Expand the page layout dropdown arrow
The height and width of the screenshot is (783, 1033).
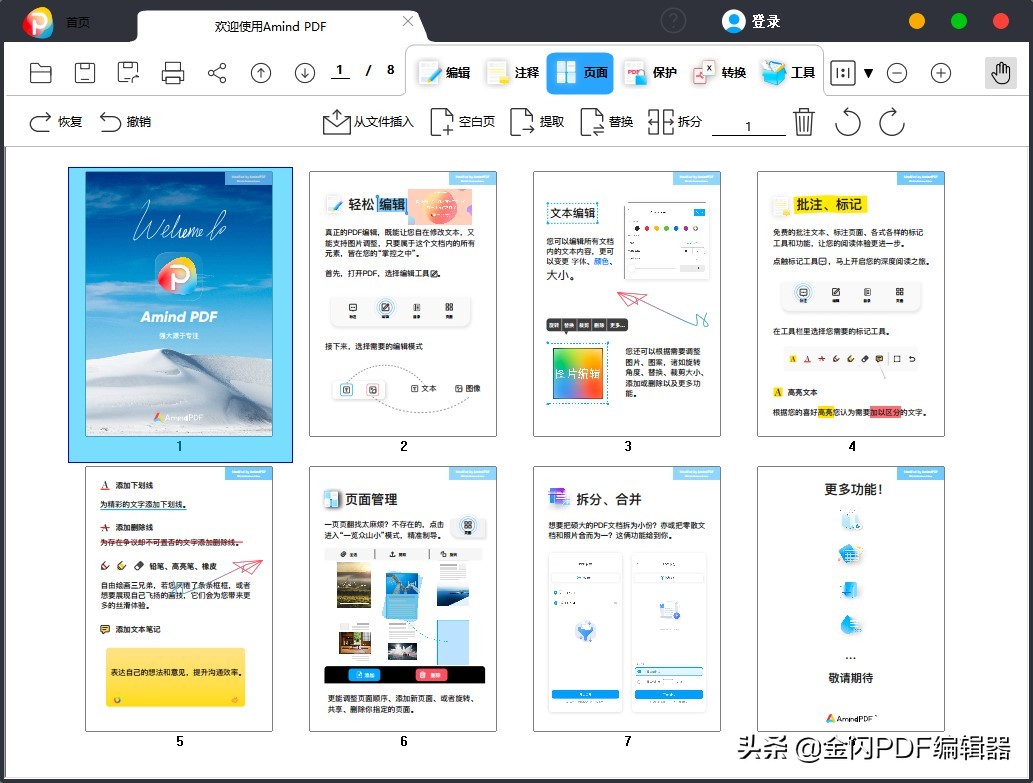[868, 73]
